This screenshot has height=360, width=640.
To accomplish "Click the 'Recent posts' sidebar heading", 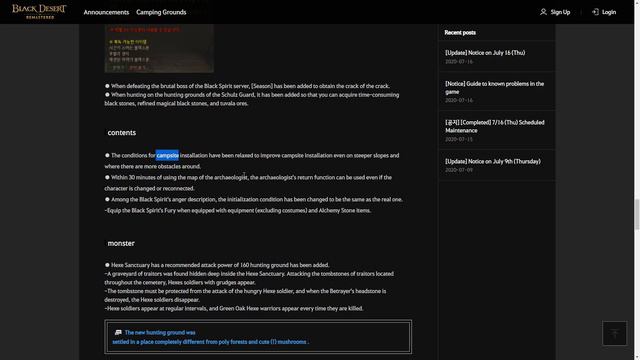I will (460, 33).
